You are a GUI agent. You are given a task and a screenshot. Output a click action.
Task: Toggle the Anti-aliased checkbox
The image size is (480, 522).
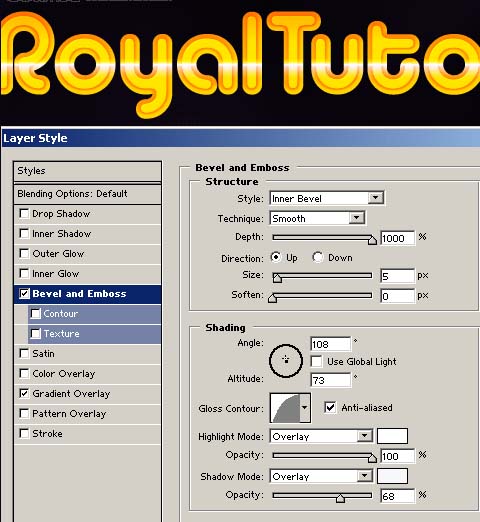(330, 407)
